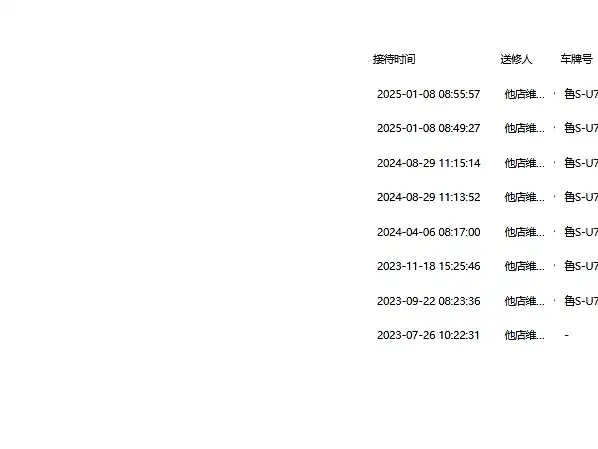This screenshot has width=598, height=449.
Task: Click 他店维... in the 08:55:57 row
Action: [x=524, y=94]
